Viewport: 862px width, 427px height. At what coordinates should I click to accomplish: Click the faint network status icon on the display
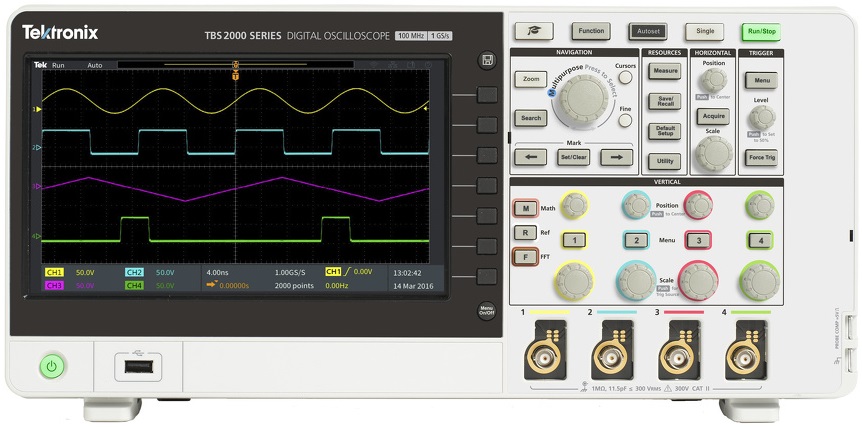[x=393, y=65]
